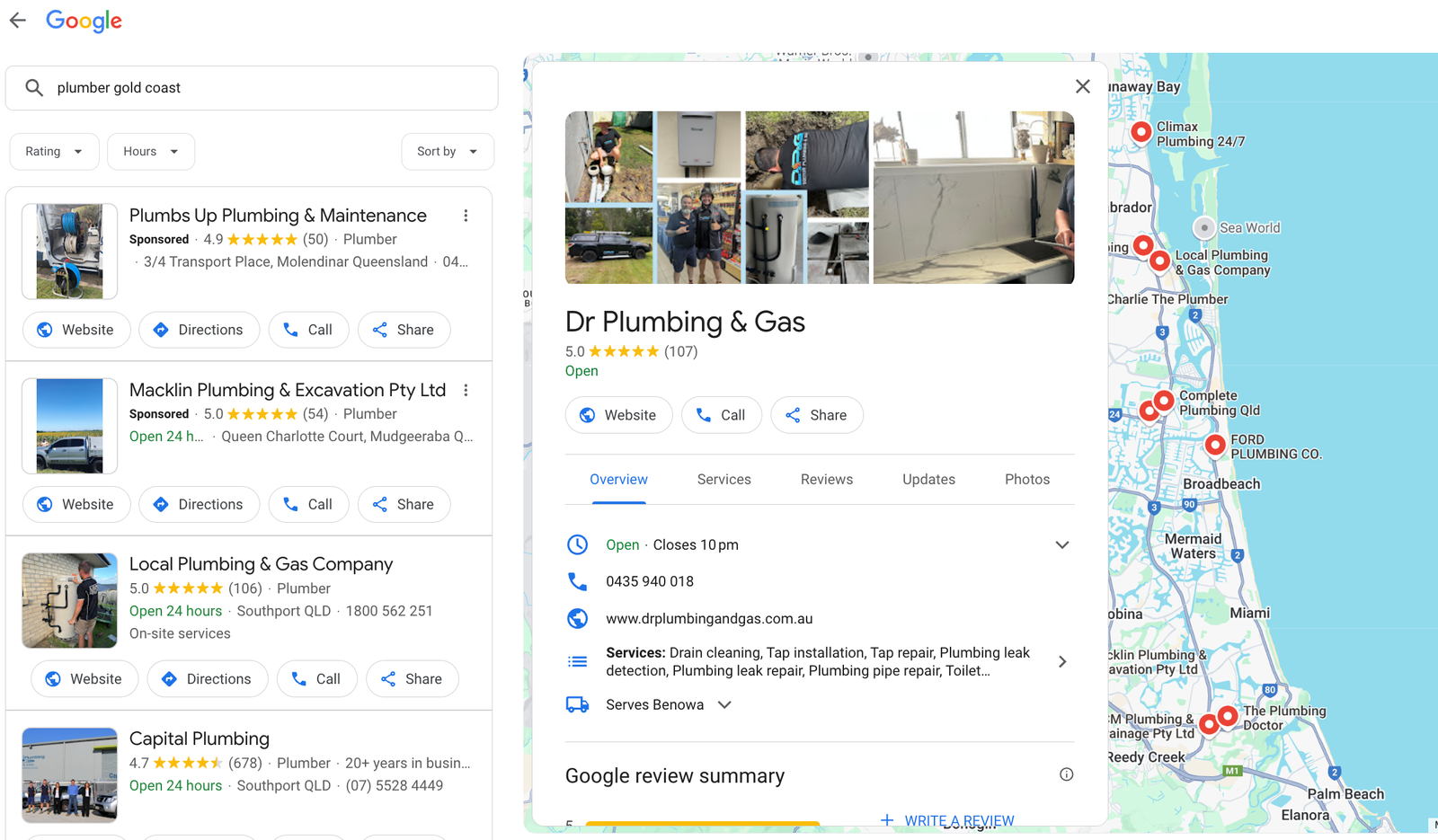The height and width of the screenshot is (840, 1438).
Task: Open Plumbs Up Plumbing thumbnail photo
Action: point(70,252)
